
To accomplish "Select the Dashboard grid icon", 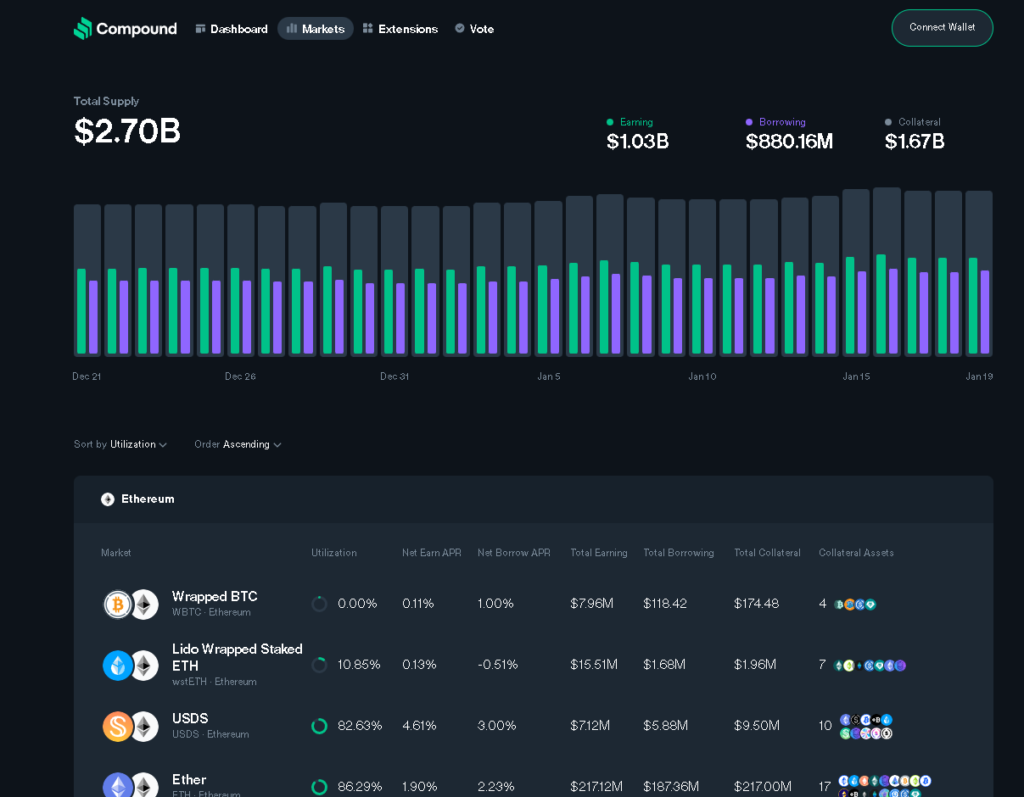I will 199,29.
